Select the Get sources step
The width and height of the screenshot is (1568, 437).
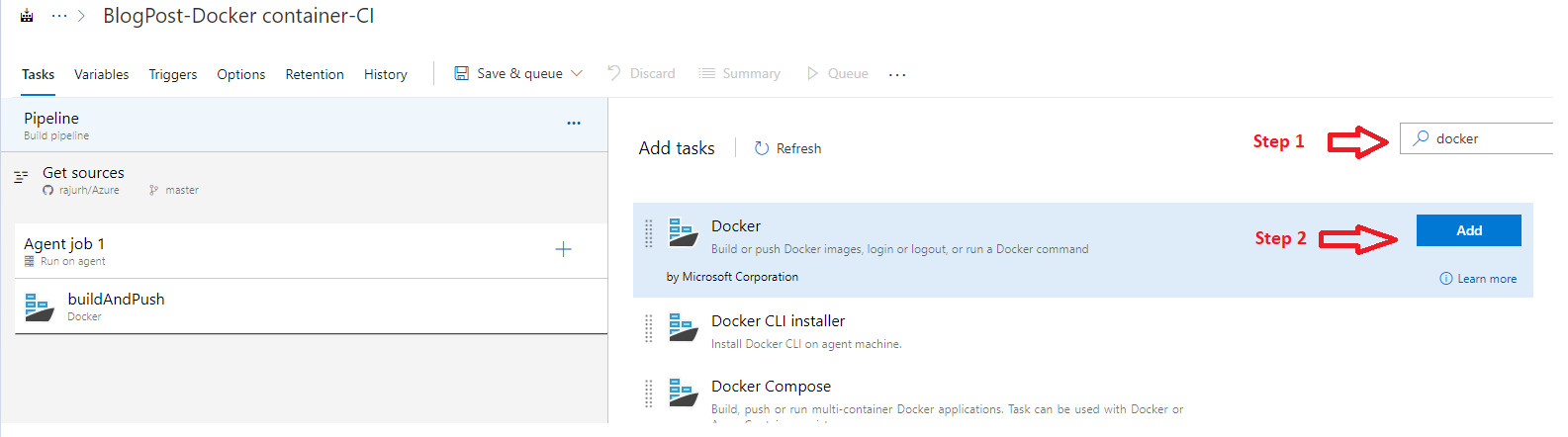click(83, 179)
